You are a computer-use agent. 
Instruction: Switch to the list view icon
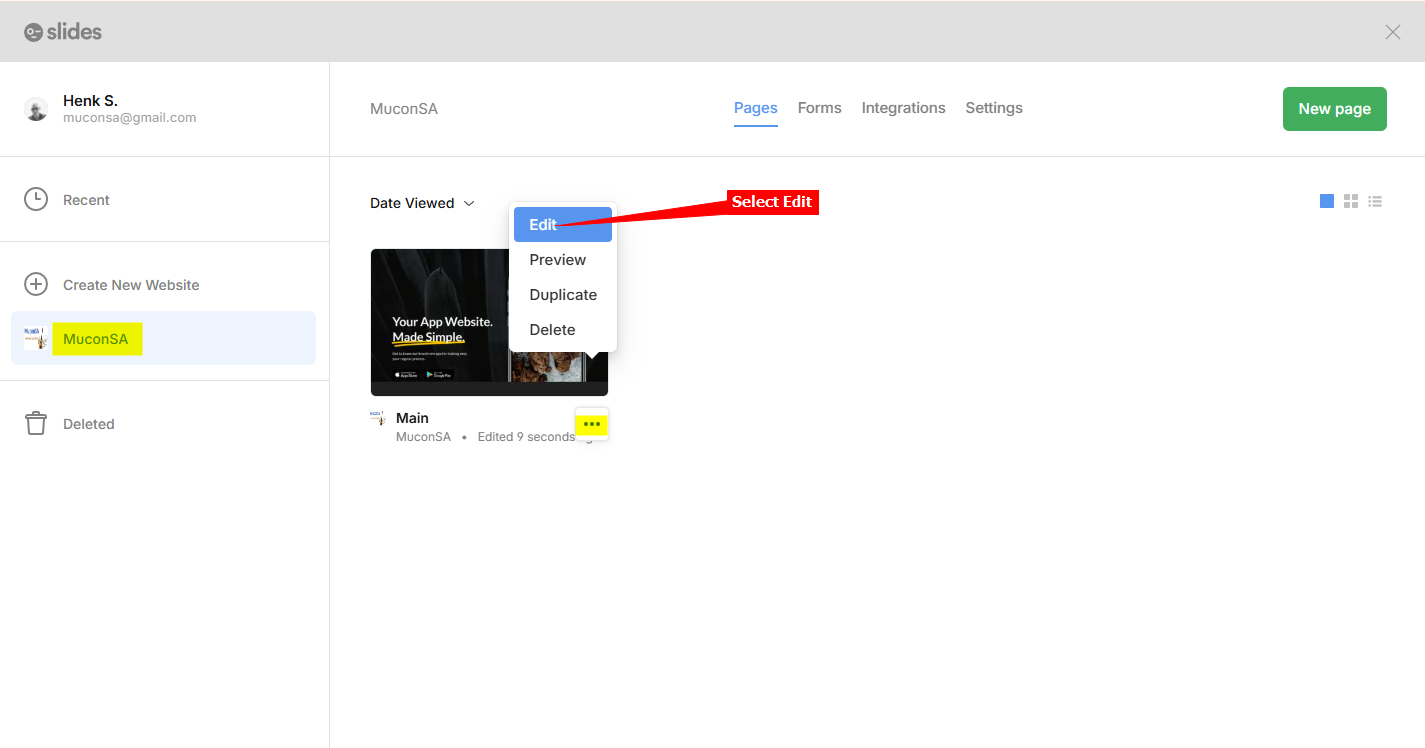1374,200
